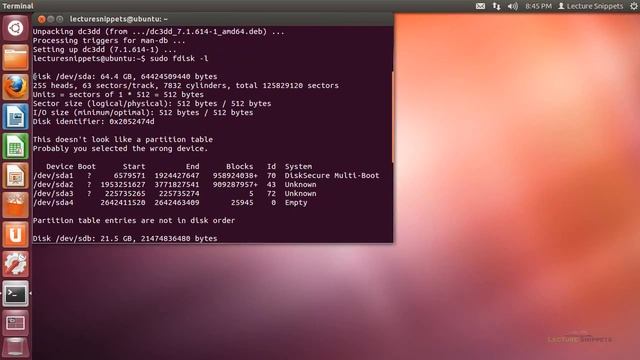Select the Terminal icon in the launcher
This screenshot has height=360, width=640.
(x=16, y=293)
